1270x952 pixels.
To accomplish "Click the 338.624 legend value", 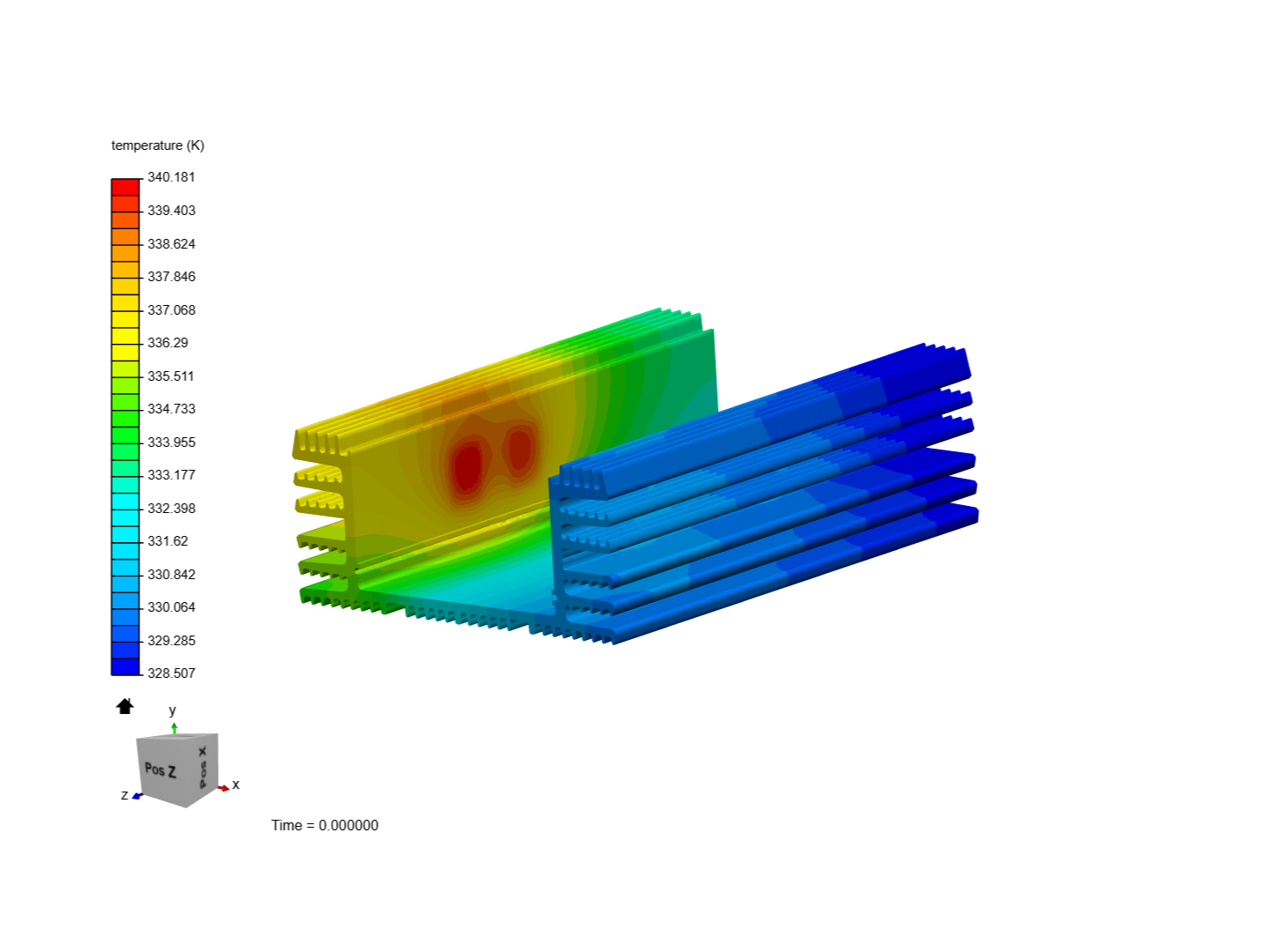I will tap(171, 244).
